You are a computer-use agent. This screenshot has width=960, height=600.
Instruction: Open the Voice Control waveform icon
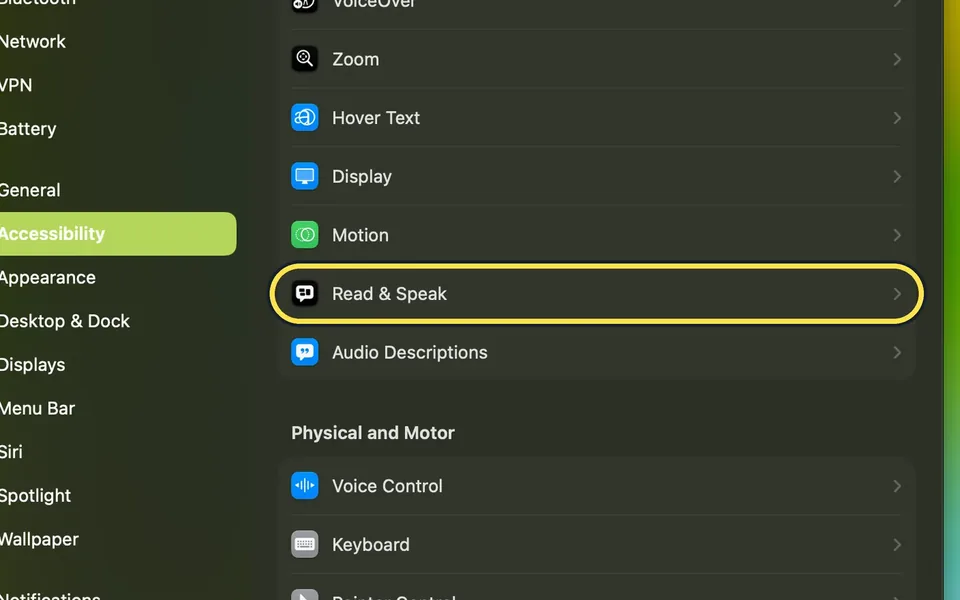pos(304,486)
